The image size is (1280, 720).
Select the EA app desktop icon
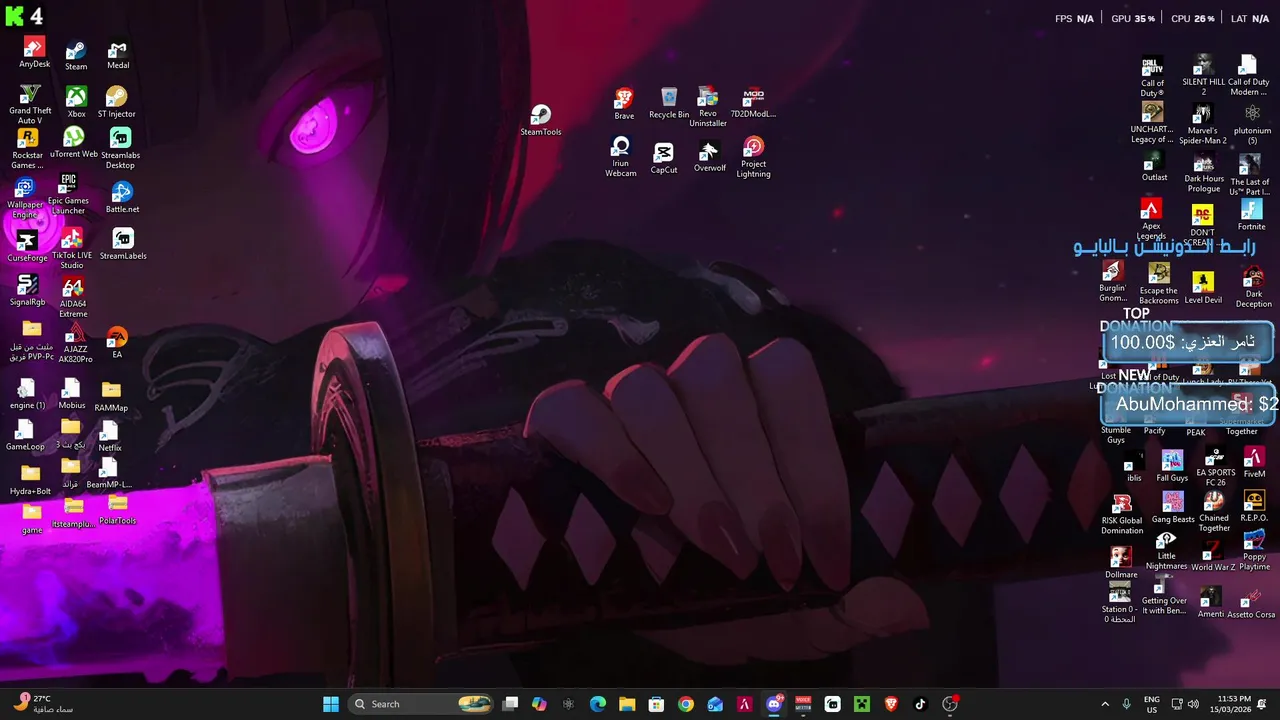pyautogui.click(x=117, y=342)
